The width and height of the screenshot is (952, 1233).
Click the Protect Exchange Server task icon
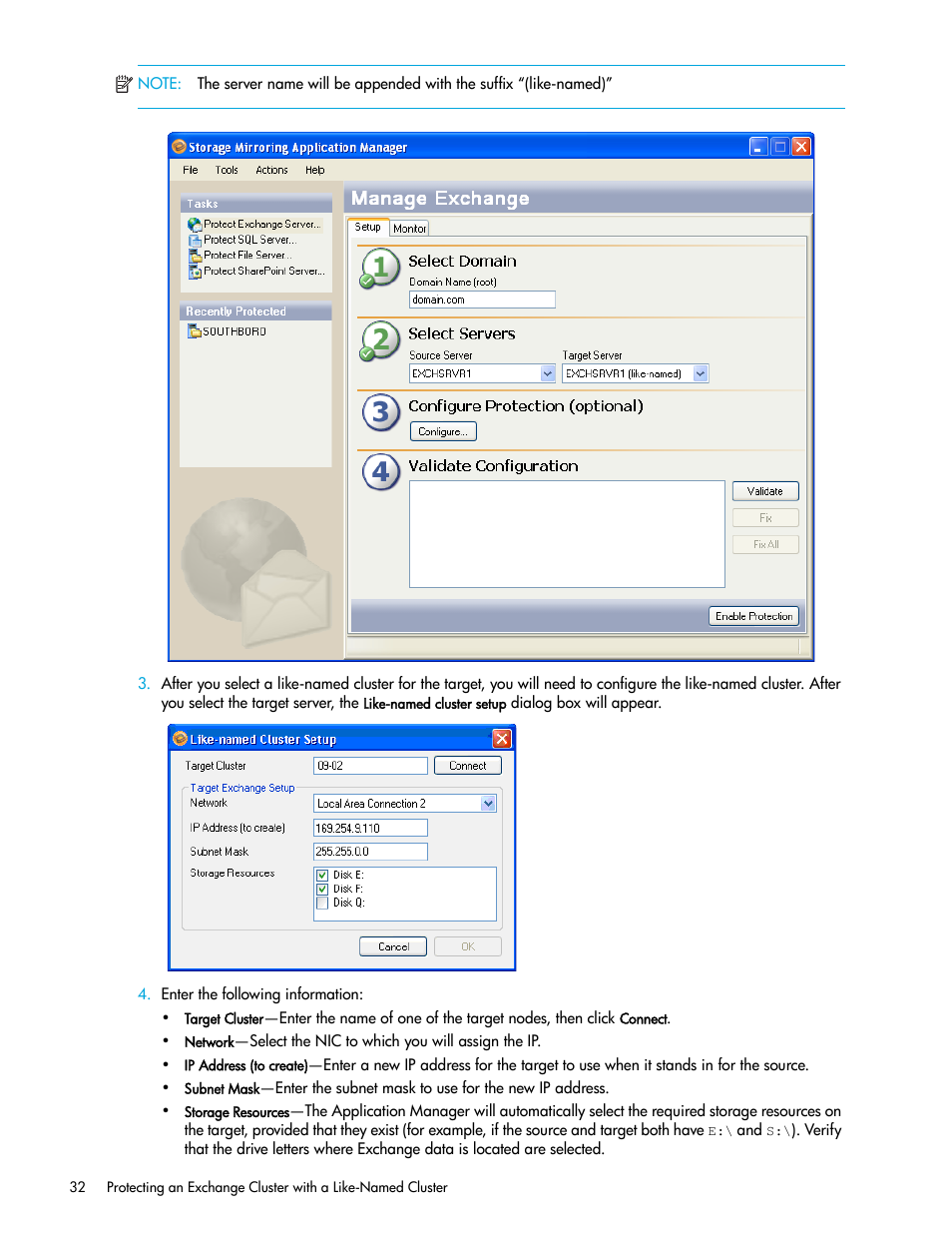(195, 225)
